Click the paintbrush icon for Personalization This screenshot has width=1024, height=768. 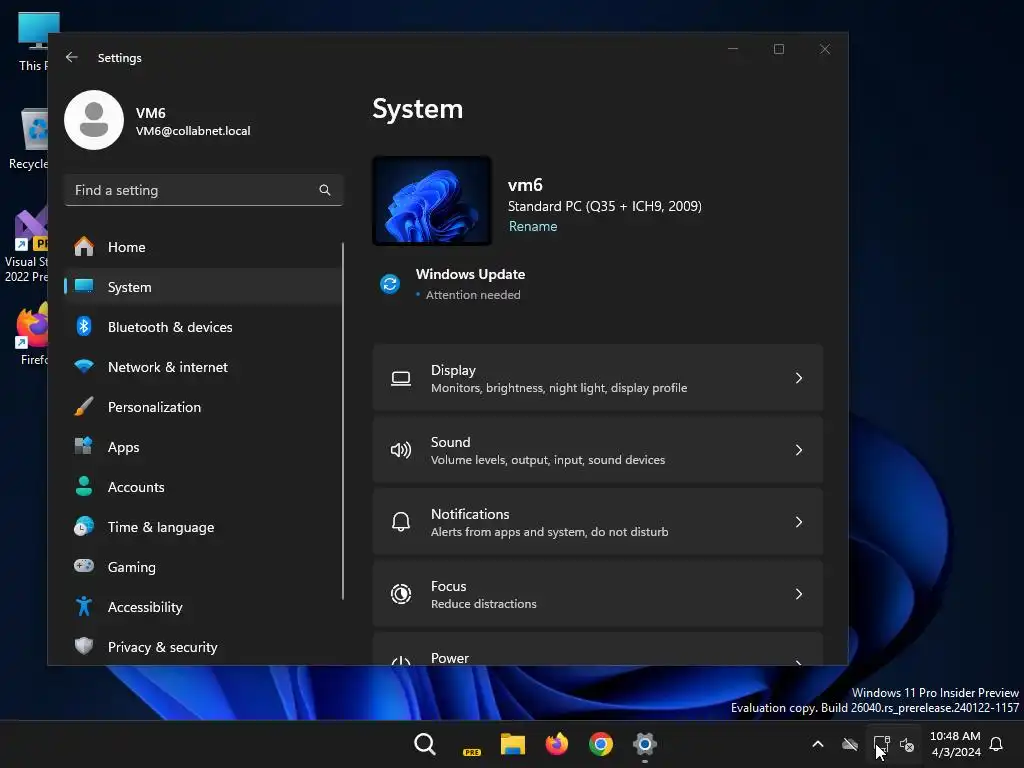pyautogui.click(x=84, y=407)
